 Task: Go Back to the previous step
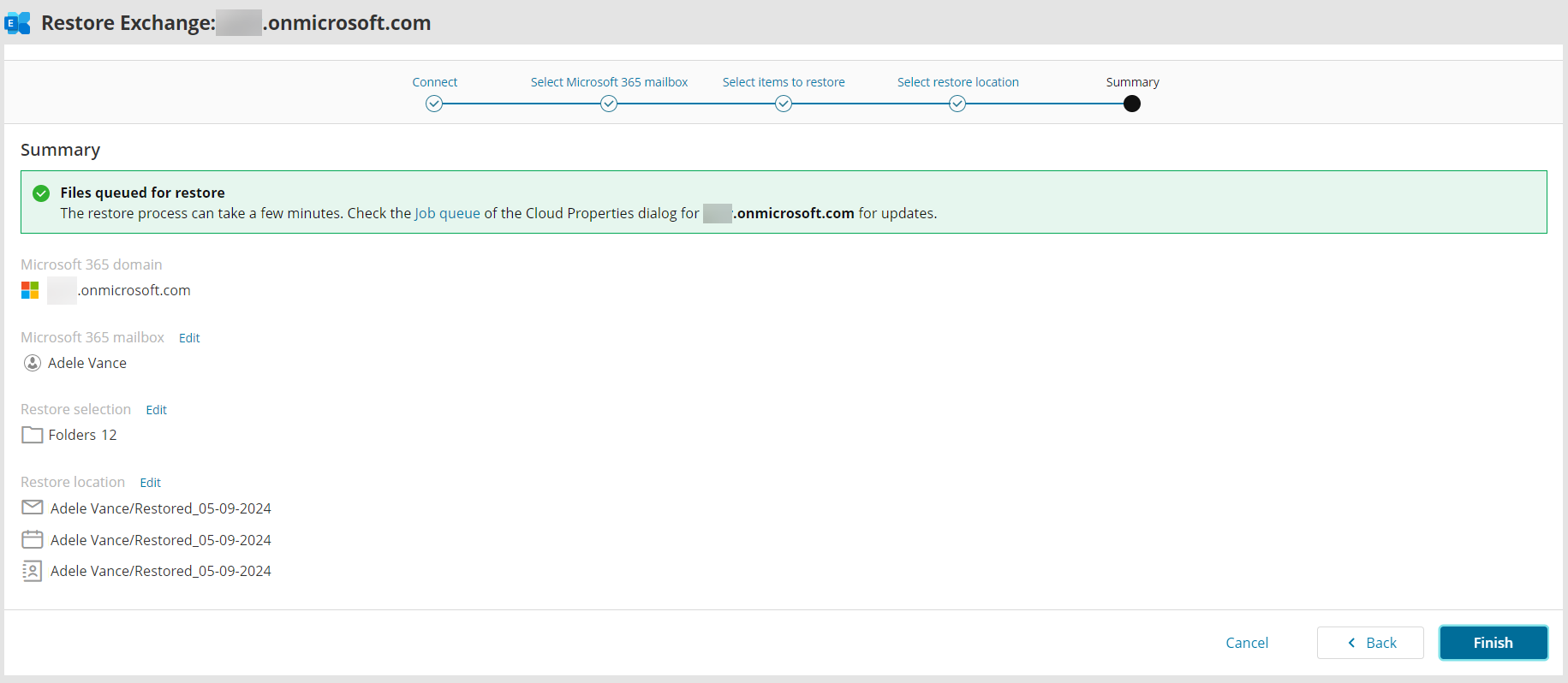(x=1370, y=643)
